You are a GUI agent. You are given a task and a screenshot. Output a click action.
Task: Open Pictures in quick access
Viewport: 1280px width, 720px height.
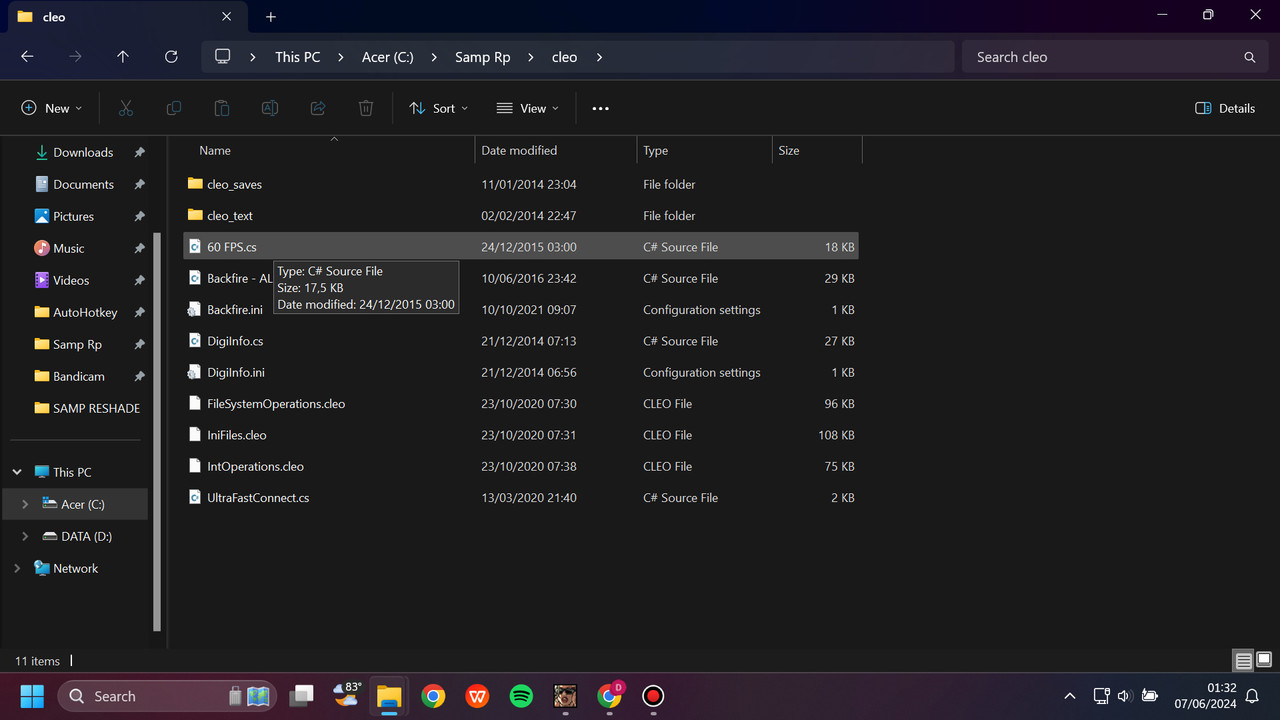tap(74, 216)
